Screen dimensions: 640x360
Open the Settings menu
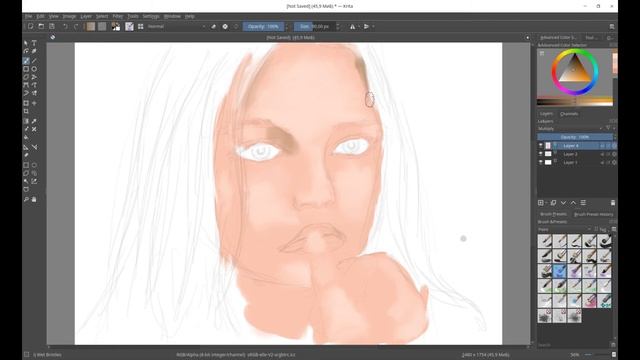pos(151,16)
